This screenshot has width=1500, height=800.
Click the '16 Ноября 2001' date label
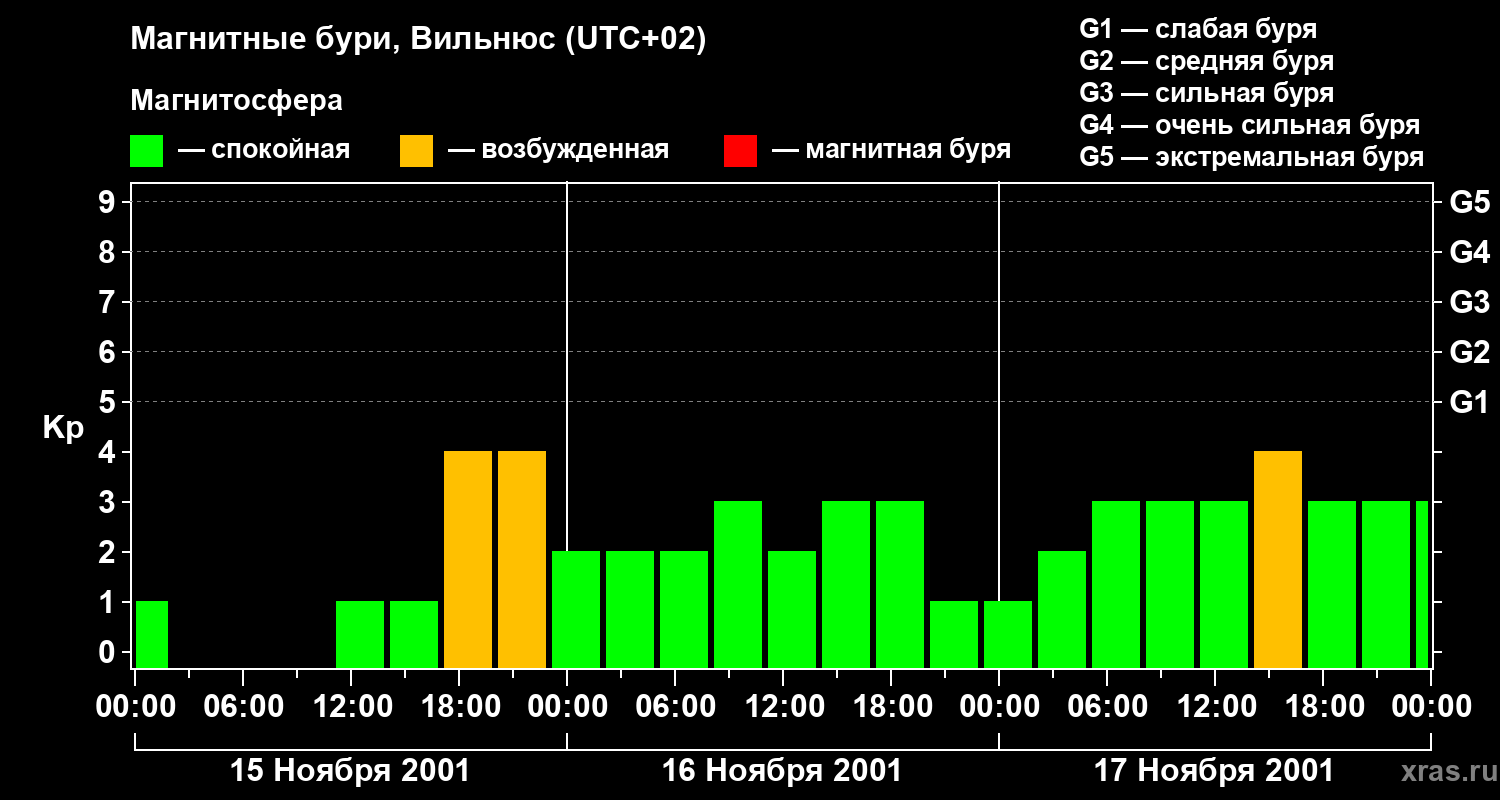(782, 771)
